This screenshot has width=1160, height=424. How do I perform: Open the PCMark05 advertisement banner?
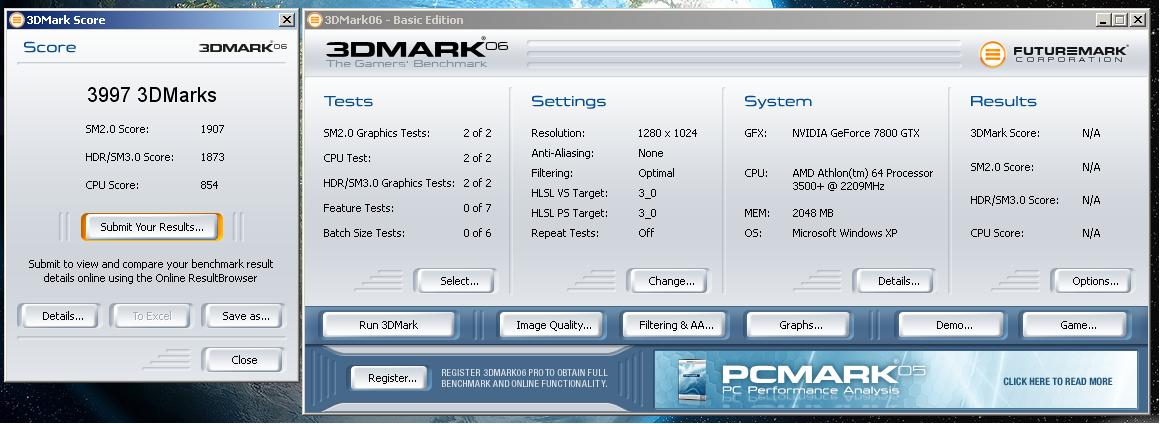pos(896,380)
